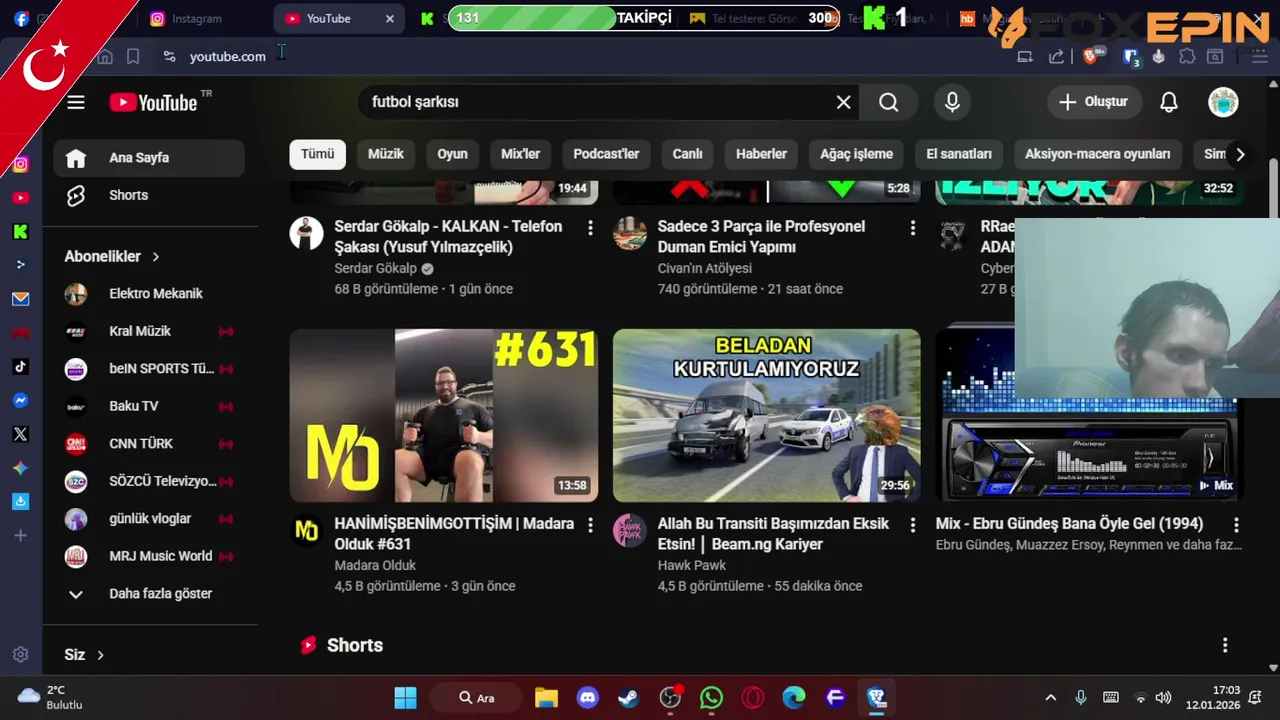Open options for Beam.ng Kariyer video
1280x720 pixels.
[x=912, y=525]
